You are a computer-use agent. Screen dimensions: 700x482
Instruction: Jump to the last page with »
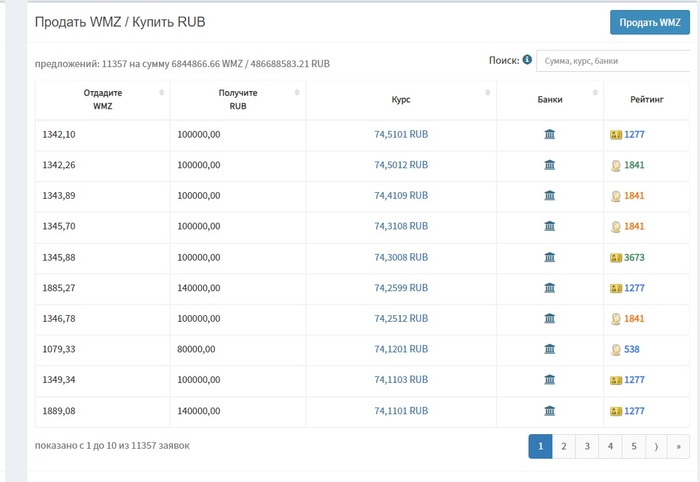(679, 446)
